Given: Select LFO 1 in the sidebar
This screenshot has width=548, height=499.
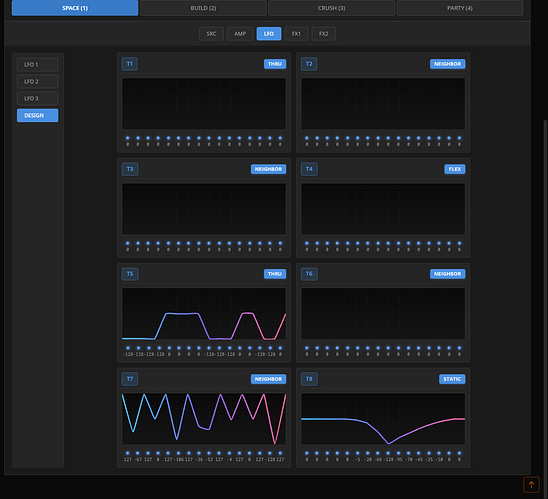Looking at the screenshot, I should tap(37, 64).
